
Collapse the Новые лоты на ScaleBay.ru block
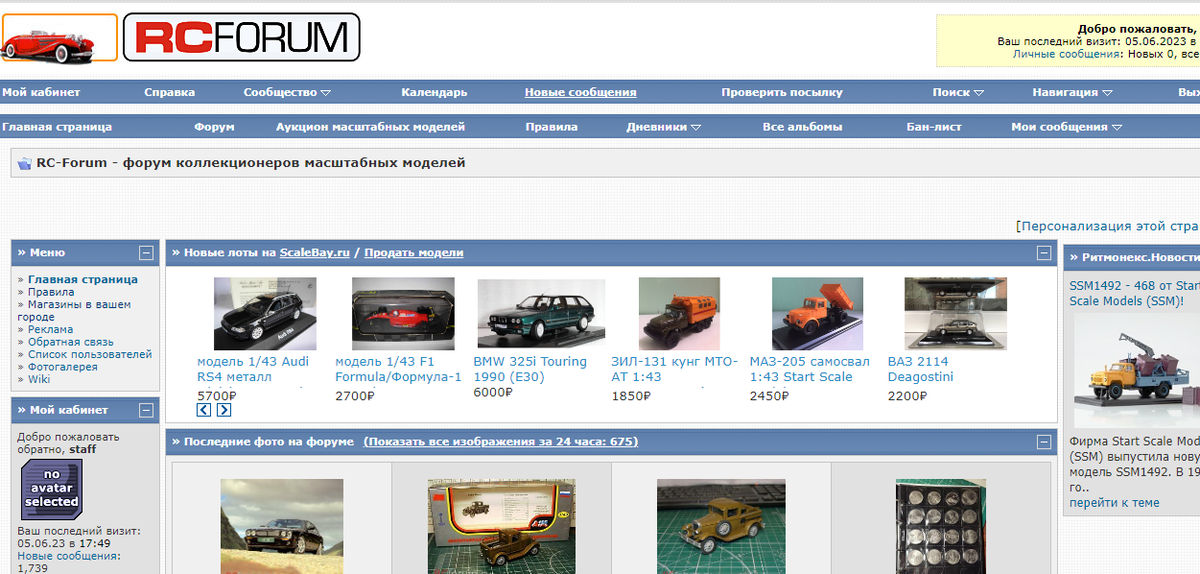[x=1044, y=253]
